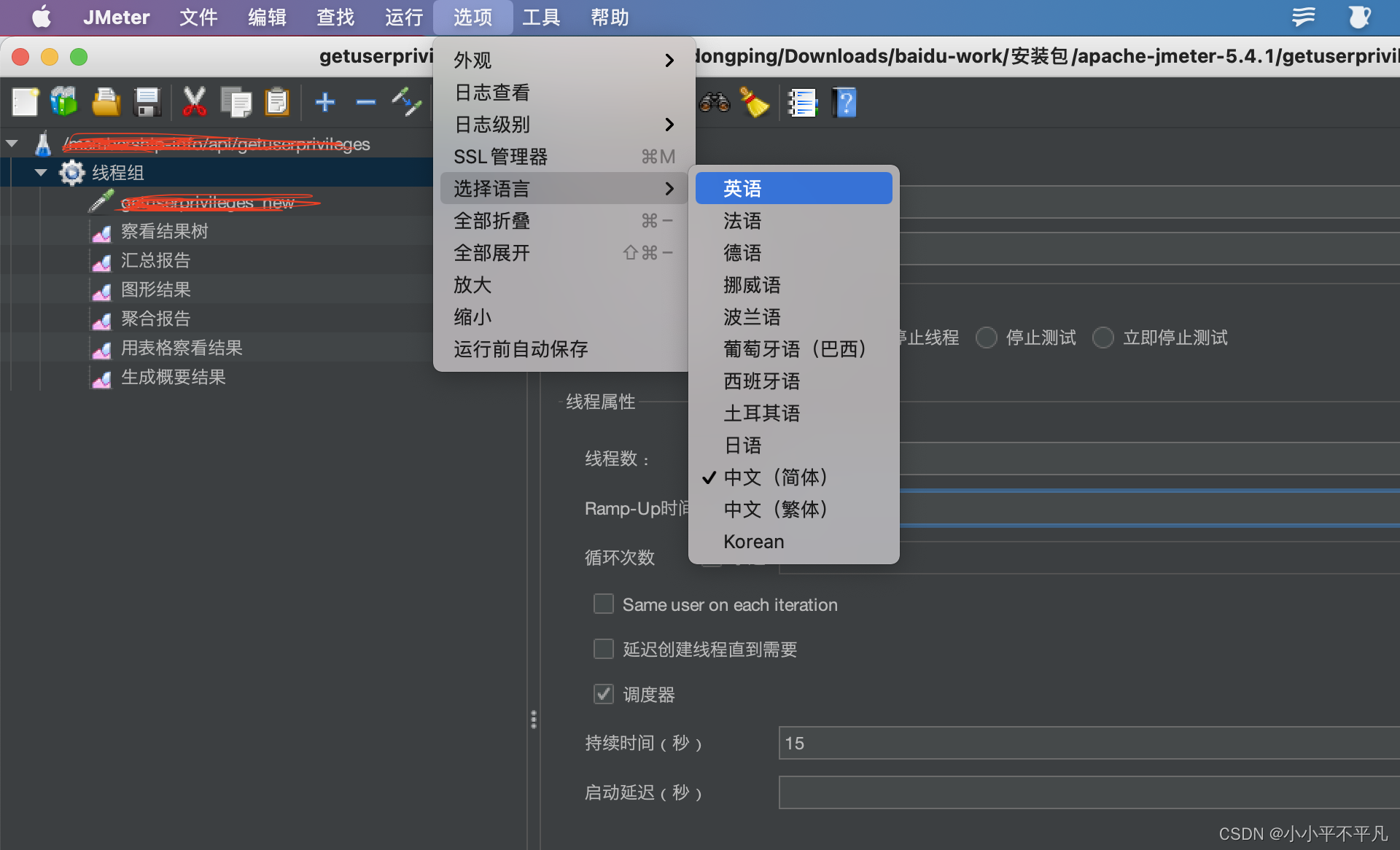1400x850 pixels.
Task: Click the thread group gear icon
Action: click(71, 173)
